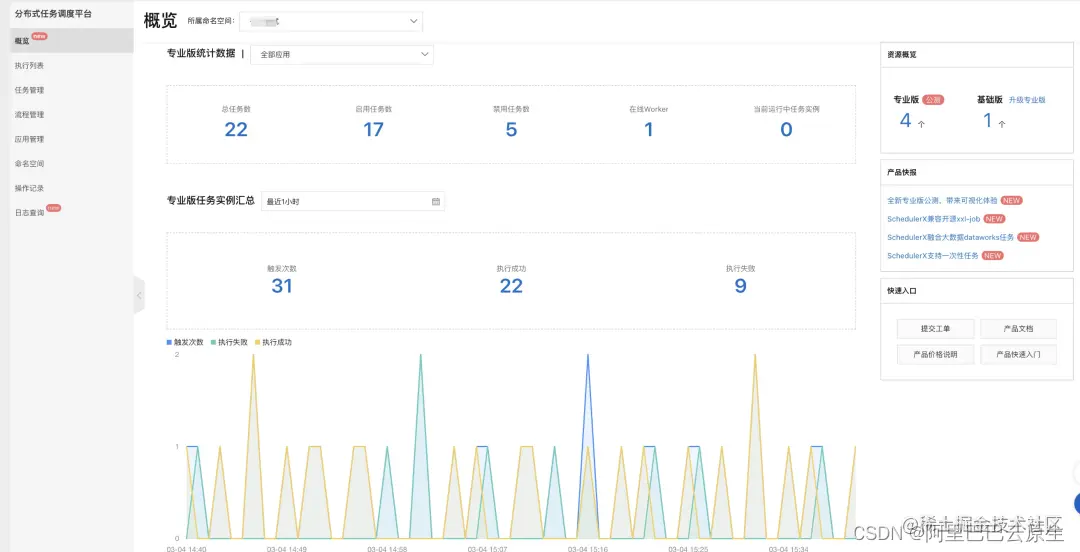
Task: Click the NEW badge beside xxl-job link
Action: click(994, 219)
